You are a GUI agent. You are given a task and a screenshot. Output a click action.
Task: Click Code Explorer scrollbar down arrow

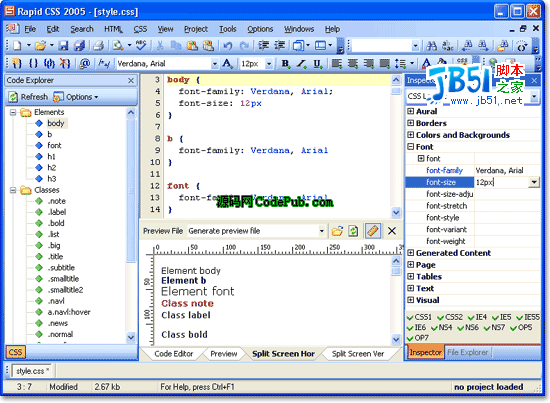coord(131,337)
